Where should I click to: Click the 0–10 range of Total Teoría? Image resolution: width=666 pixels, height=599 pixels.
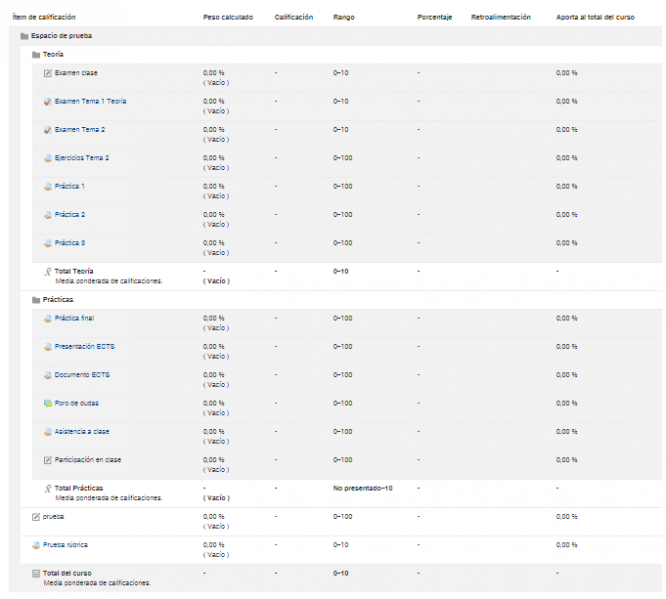341,271
